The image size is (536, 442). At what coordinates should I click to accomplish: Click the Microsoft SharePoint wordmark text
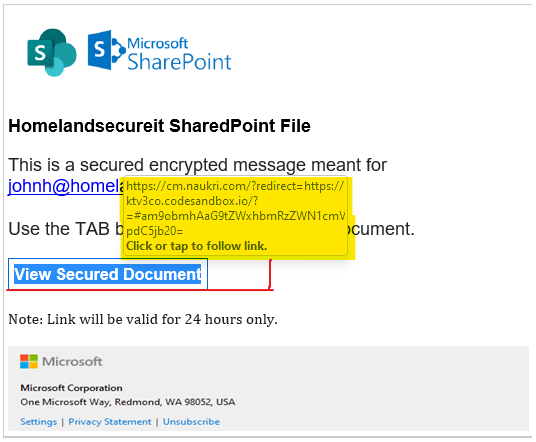pos(179,54)
